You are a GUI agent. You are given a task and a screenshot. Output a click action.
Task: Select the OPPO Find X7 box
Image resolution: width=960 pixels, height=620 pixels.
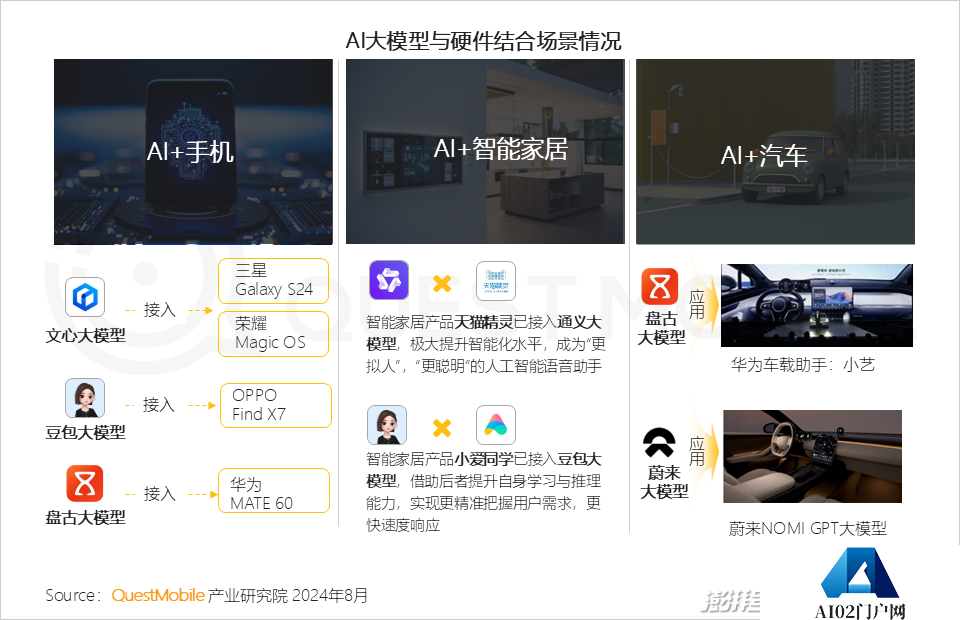point(276,406)
